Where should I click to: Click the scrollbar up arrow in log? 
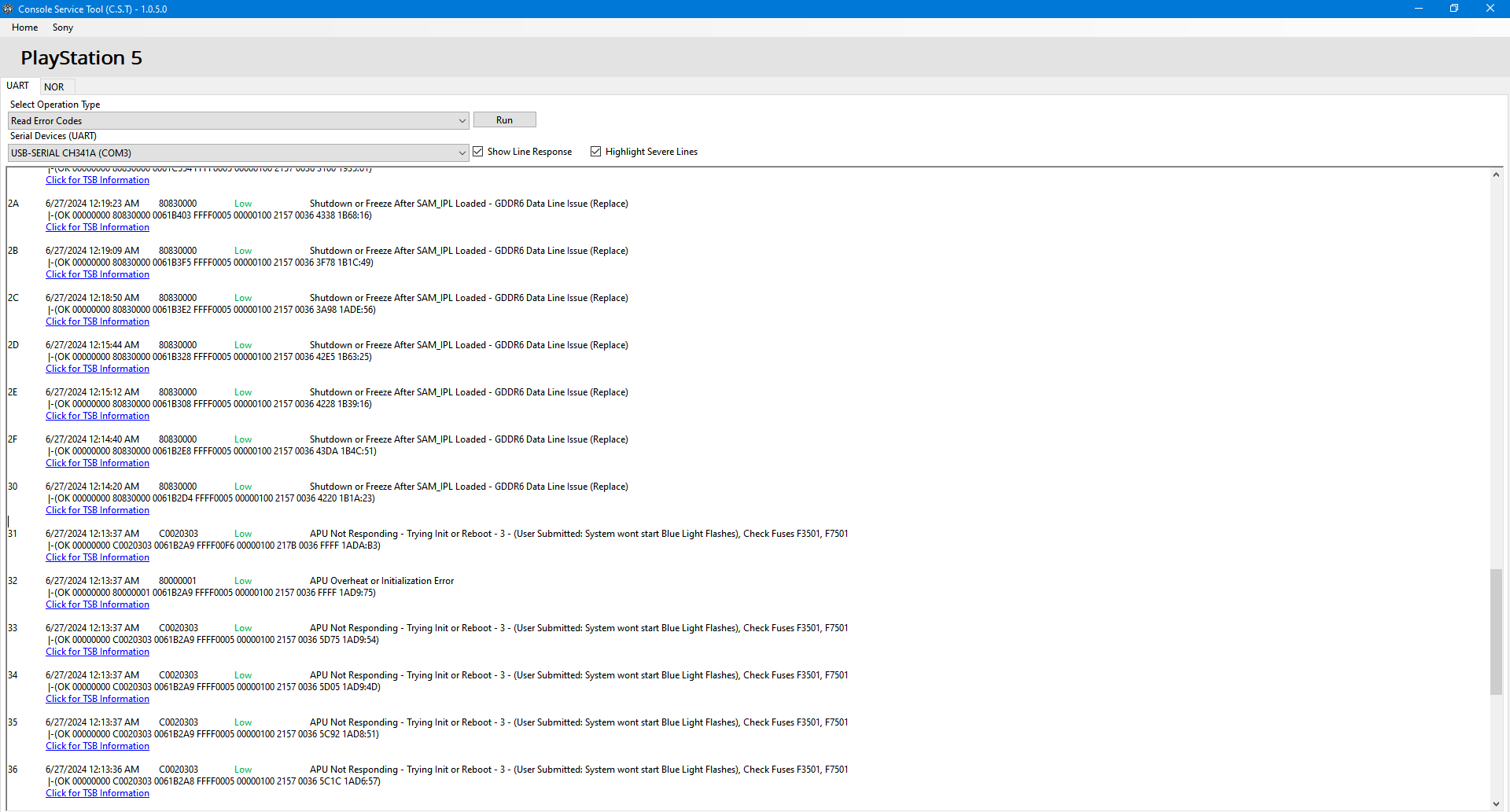pos(1496,175)
